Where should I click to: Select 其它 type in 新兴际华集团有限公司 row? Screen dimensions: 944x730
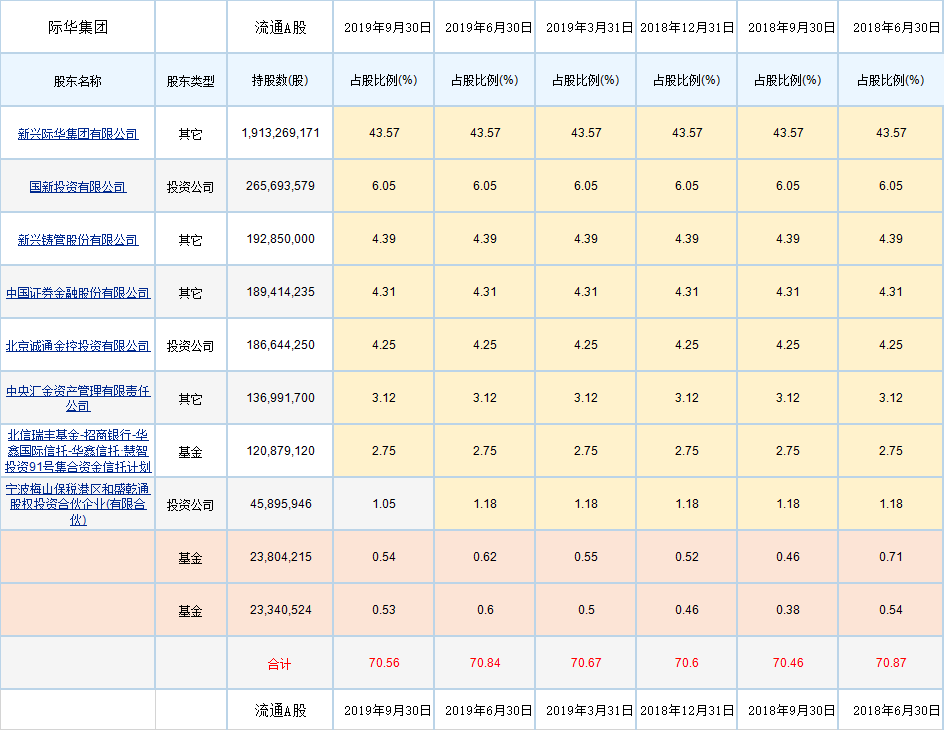point(190,134)
